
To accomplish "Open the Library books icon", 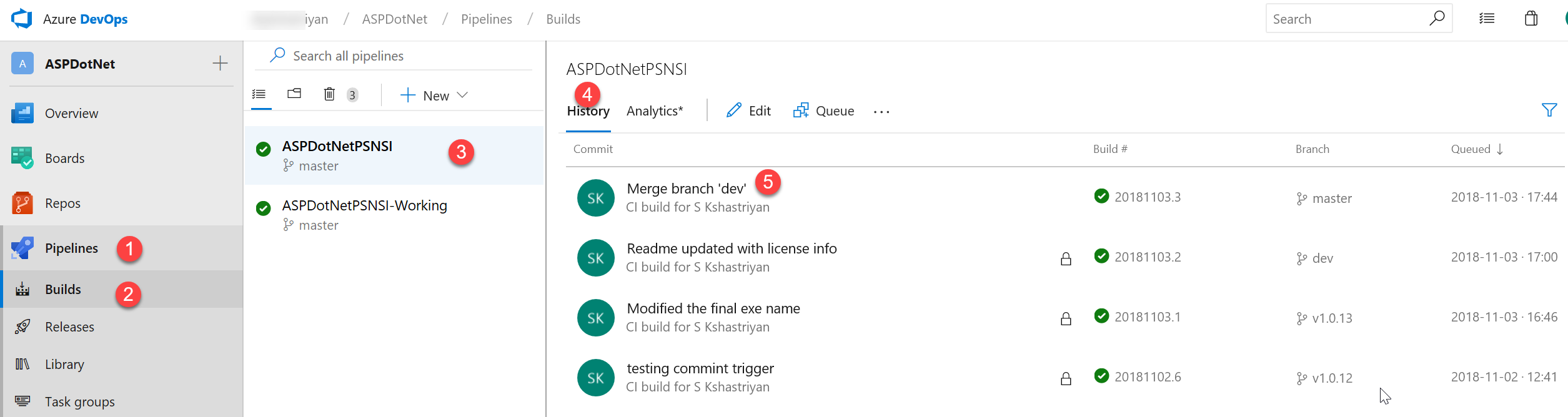I will coord(22,364).
